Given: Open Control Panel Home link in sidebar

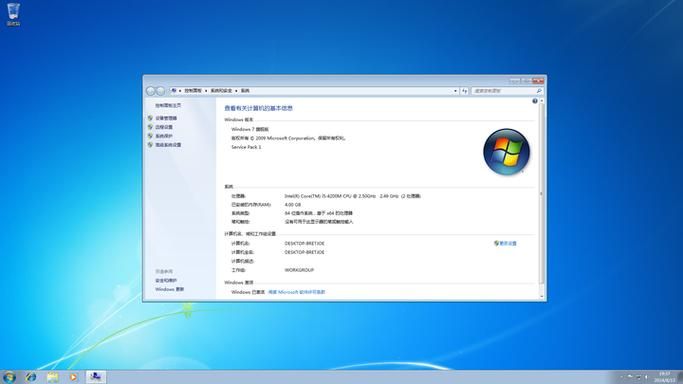Looking at the screenshot, I should (x=168, y=105).
